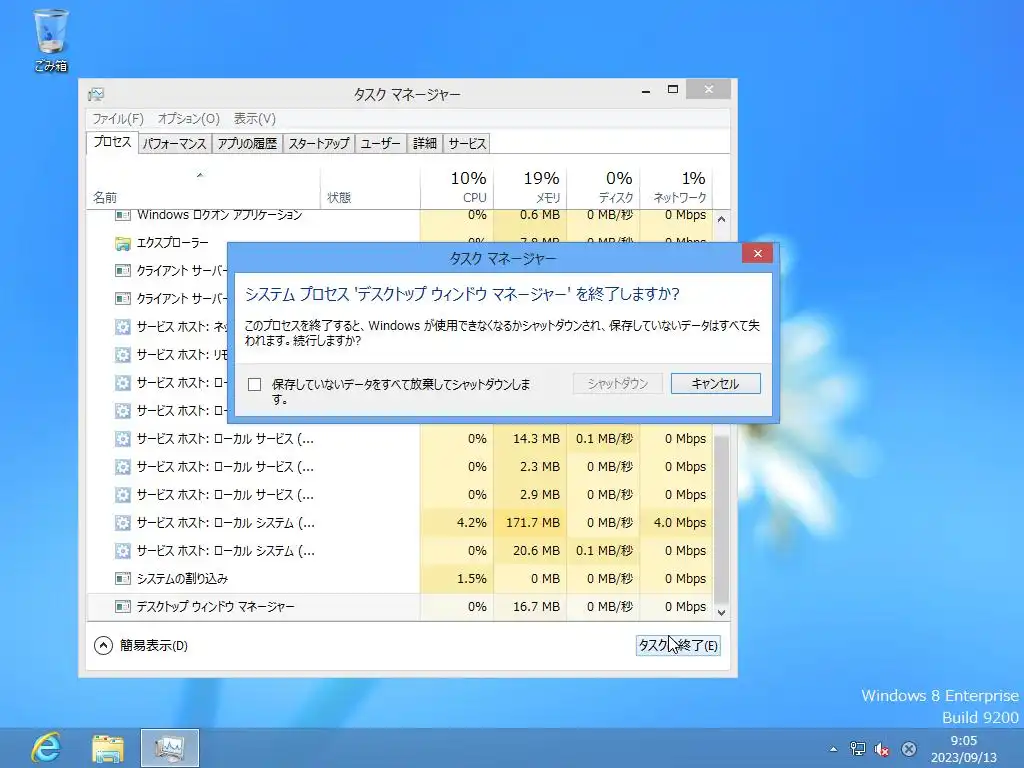
Task: Switch to the パフォーマンス tab
Action: [x=174, y=144]
